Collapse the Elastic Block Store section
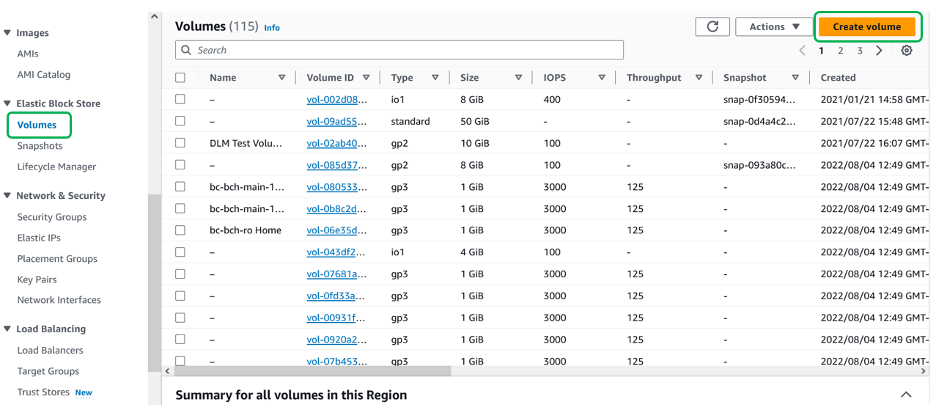The image size is (936, 414). point(7,103)
